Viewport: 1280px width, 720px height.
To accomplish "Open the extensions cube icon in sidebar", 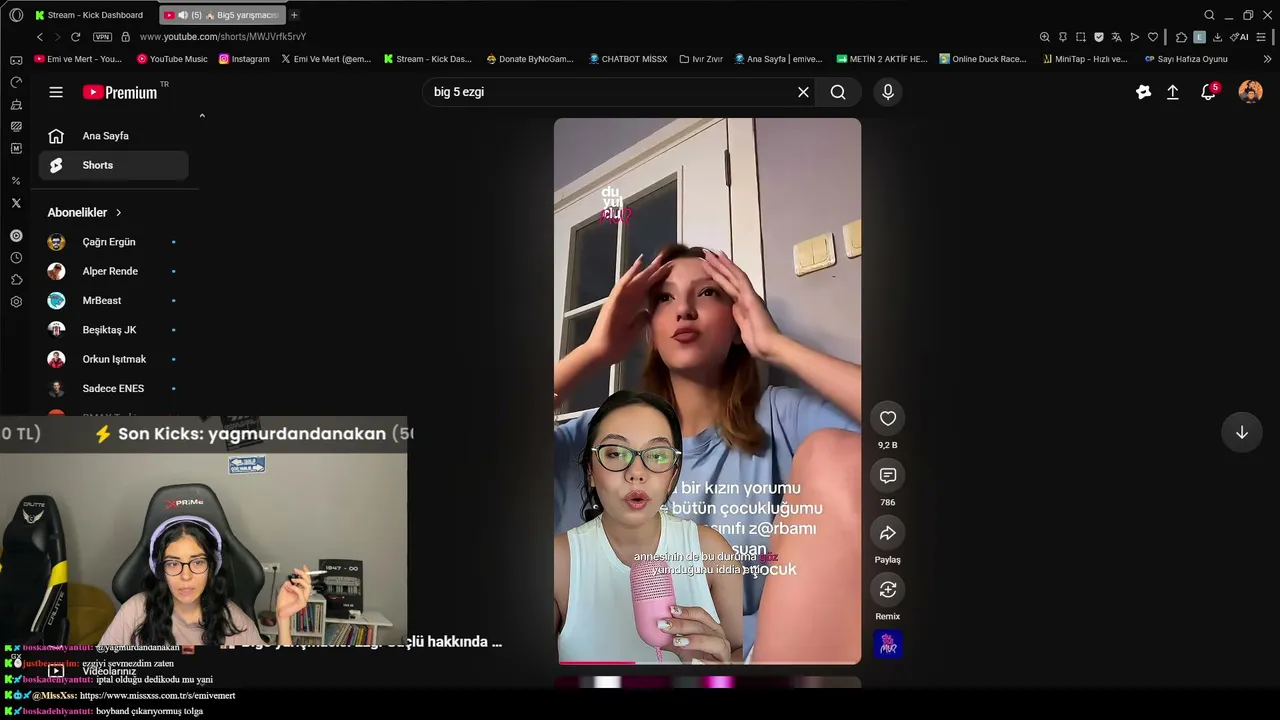I will point(16,280).
